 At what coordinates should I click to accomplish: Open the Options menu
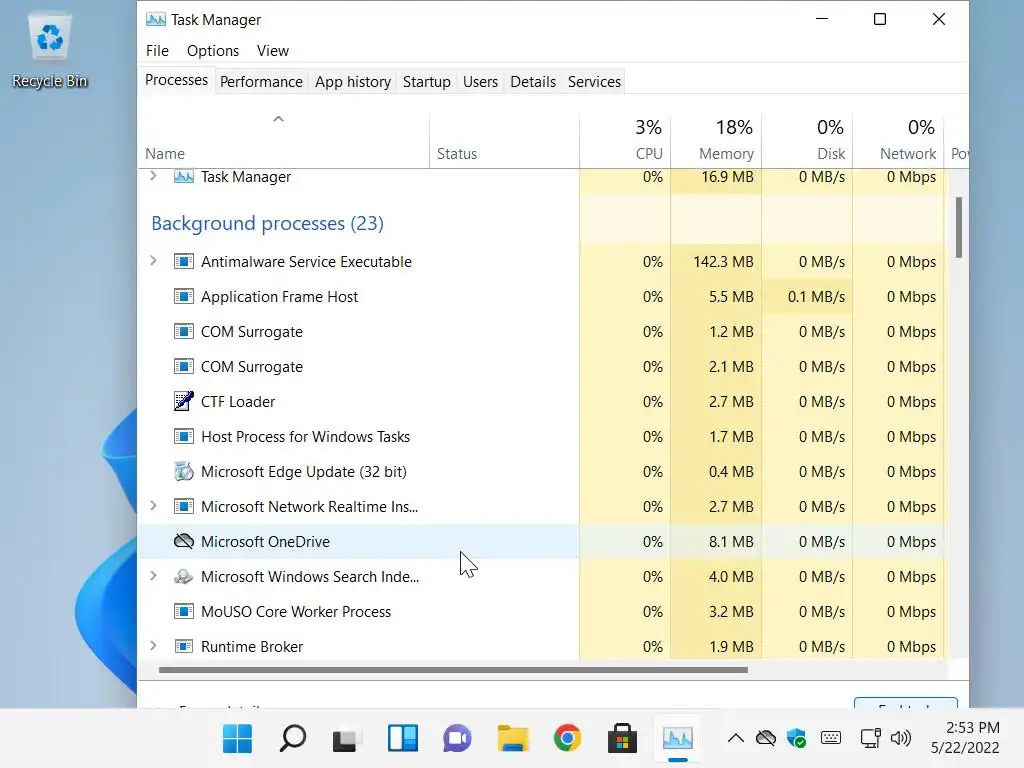(x=213, y=51)
